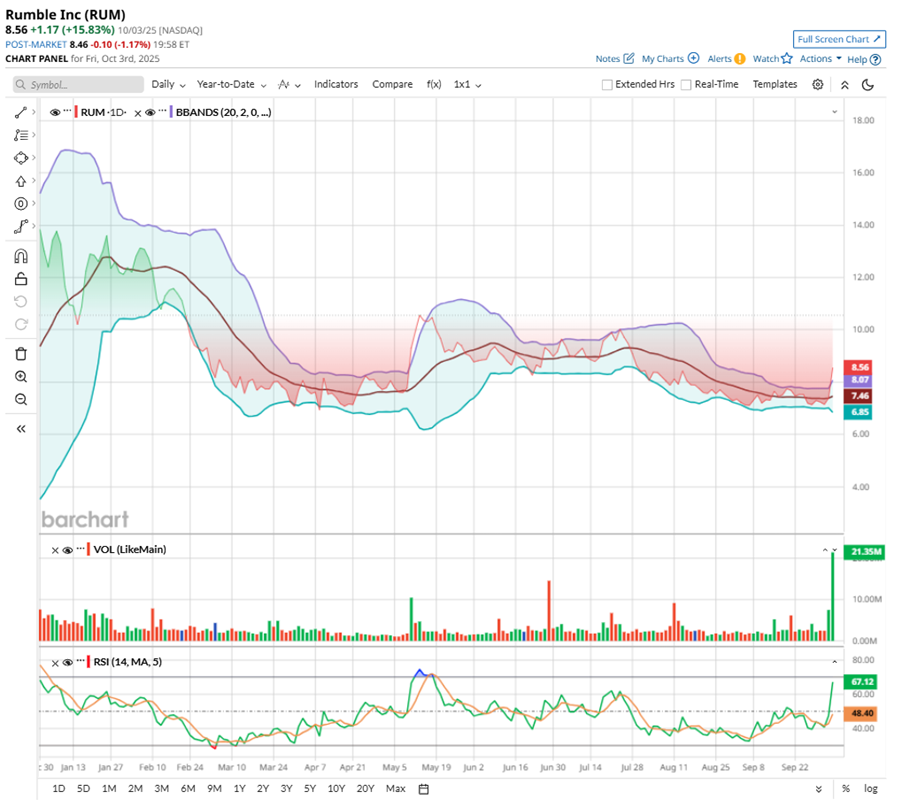Screen dimensions: 902x807
Task: Toggle log scale button
Action: 871,789
